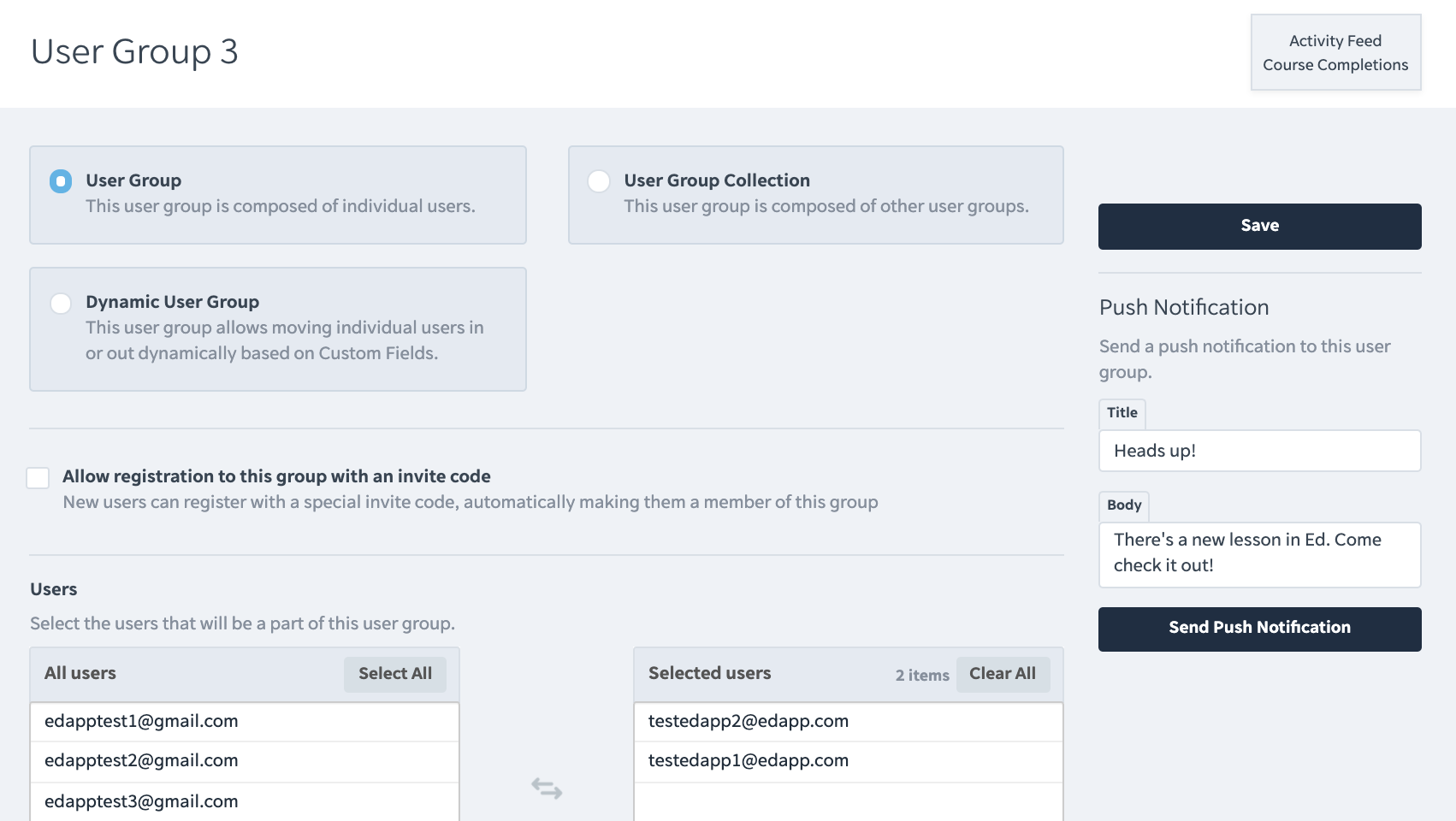This screenshot has height=821, width=1456.
Task: Open the Activity Feed link
Action: point(1335,41)
